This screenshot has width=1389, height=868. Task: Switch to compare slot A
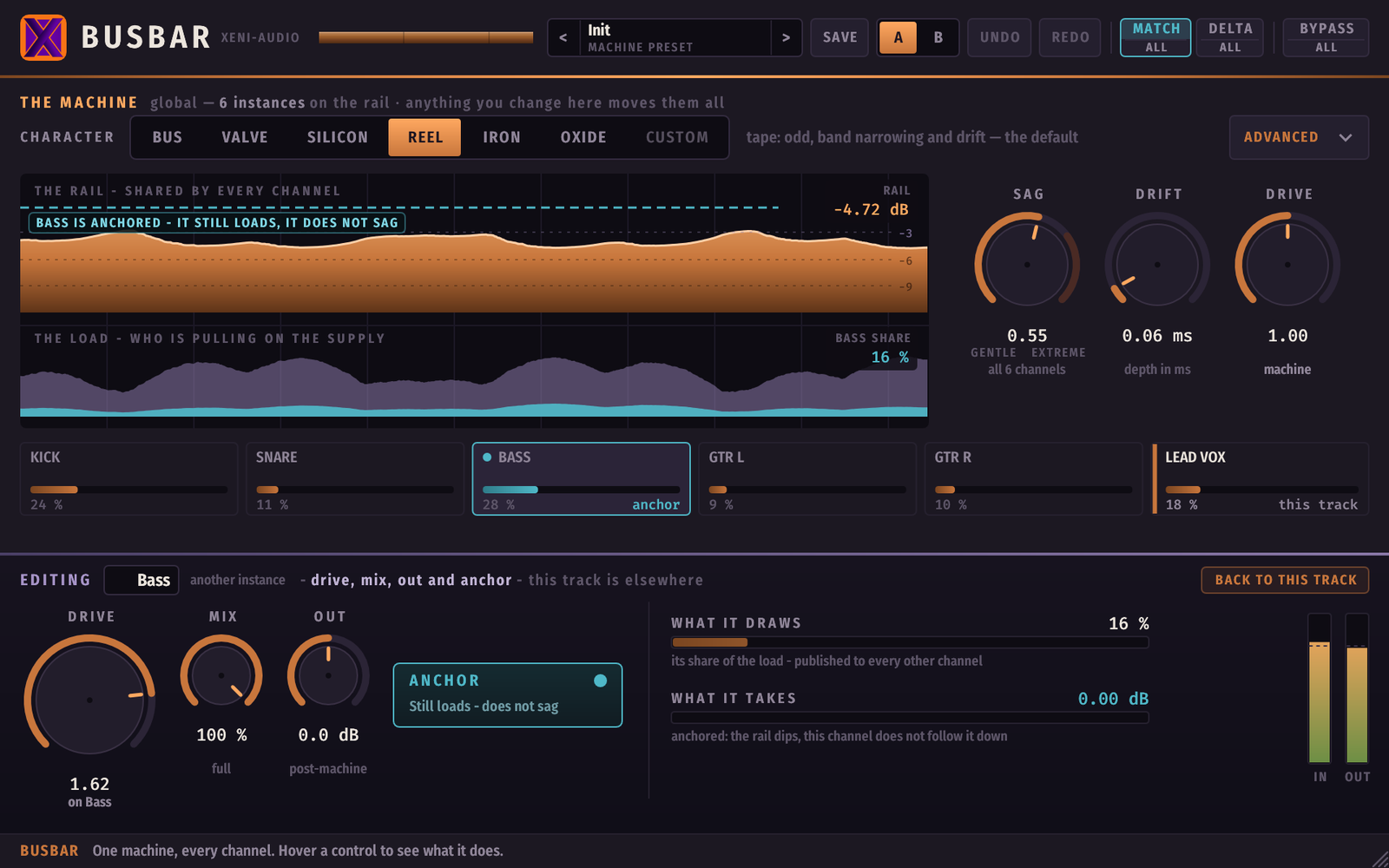click(x=899, y=37)
